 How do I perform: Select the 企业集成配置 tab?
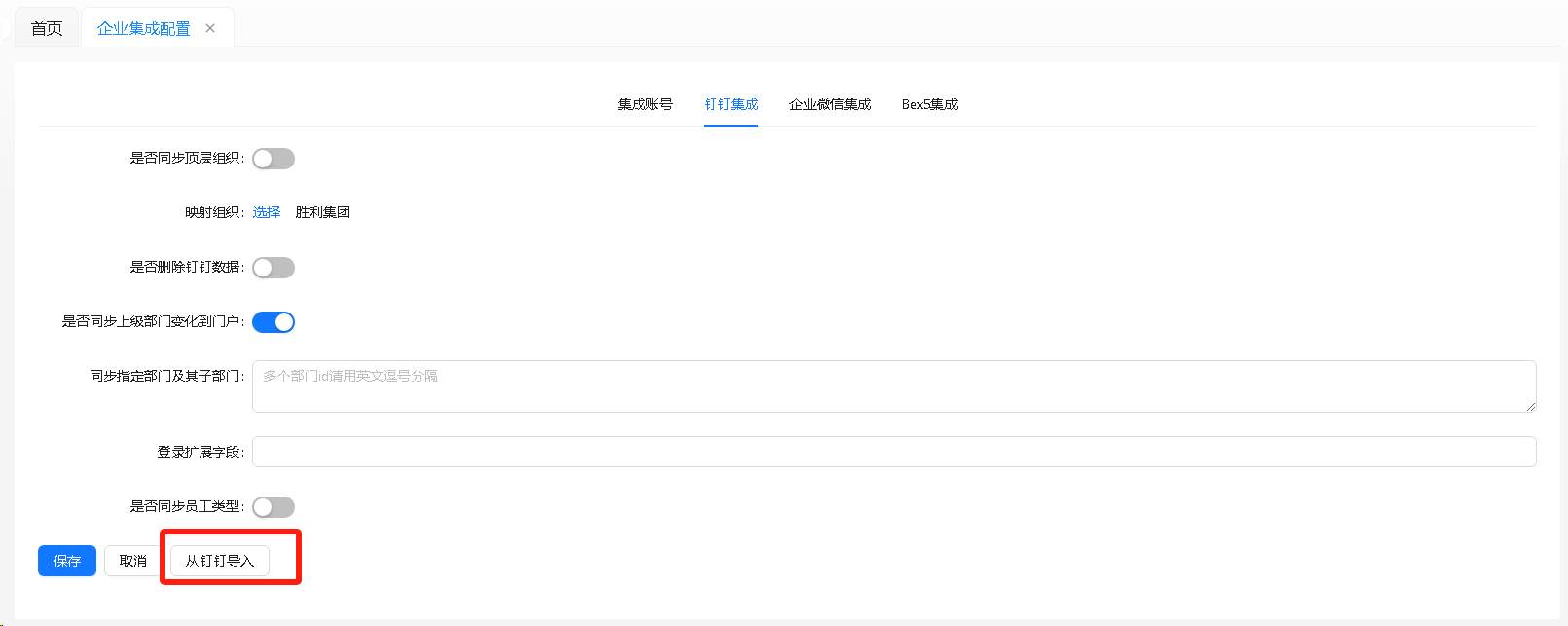pos(143,28)
